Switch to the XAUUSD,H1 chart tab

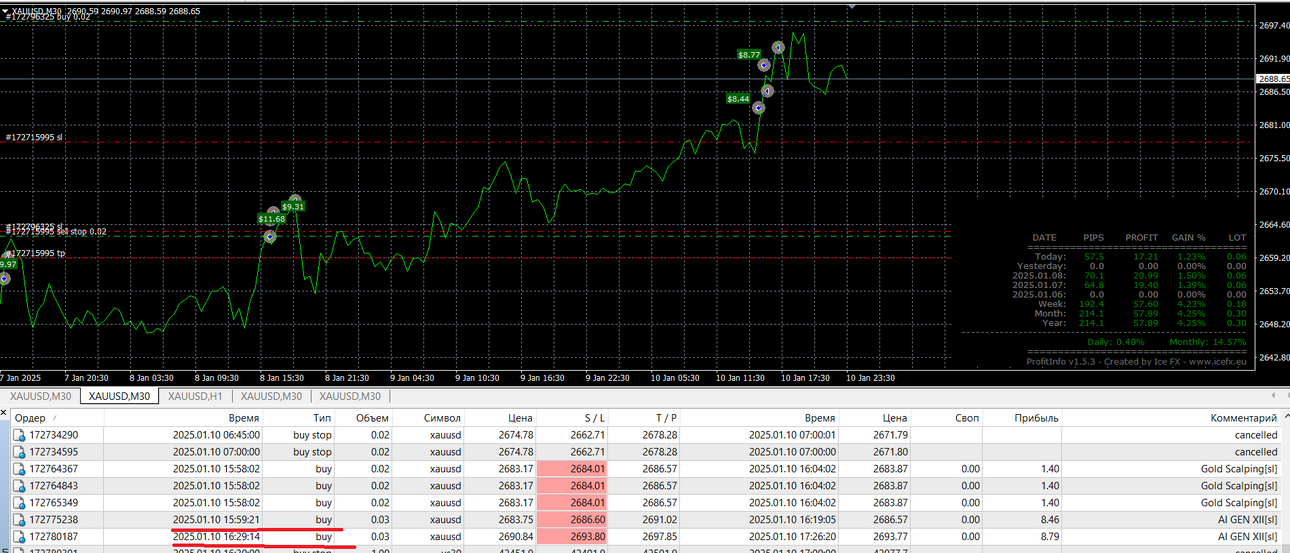point(195,396)
